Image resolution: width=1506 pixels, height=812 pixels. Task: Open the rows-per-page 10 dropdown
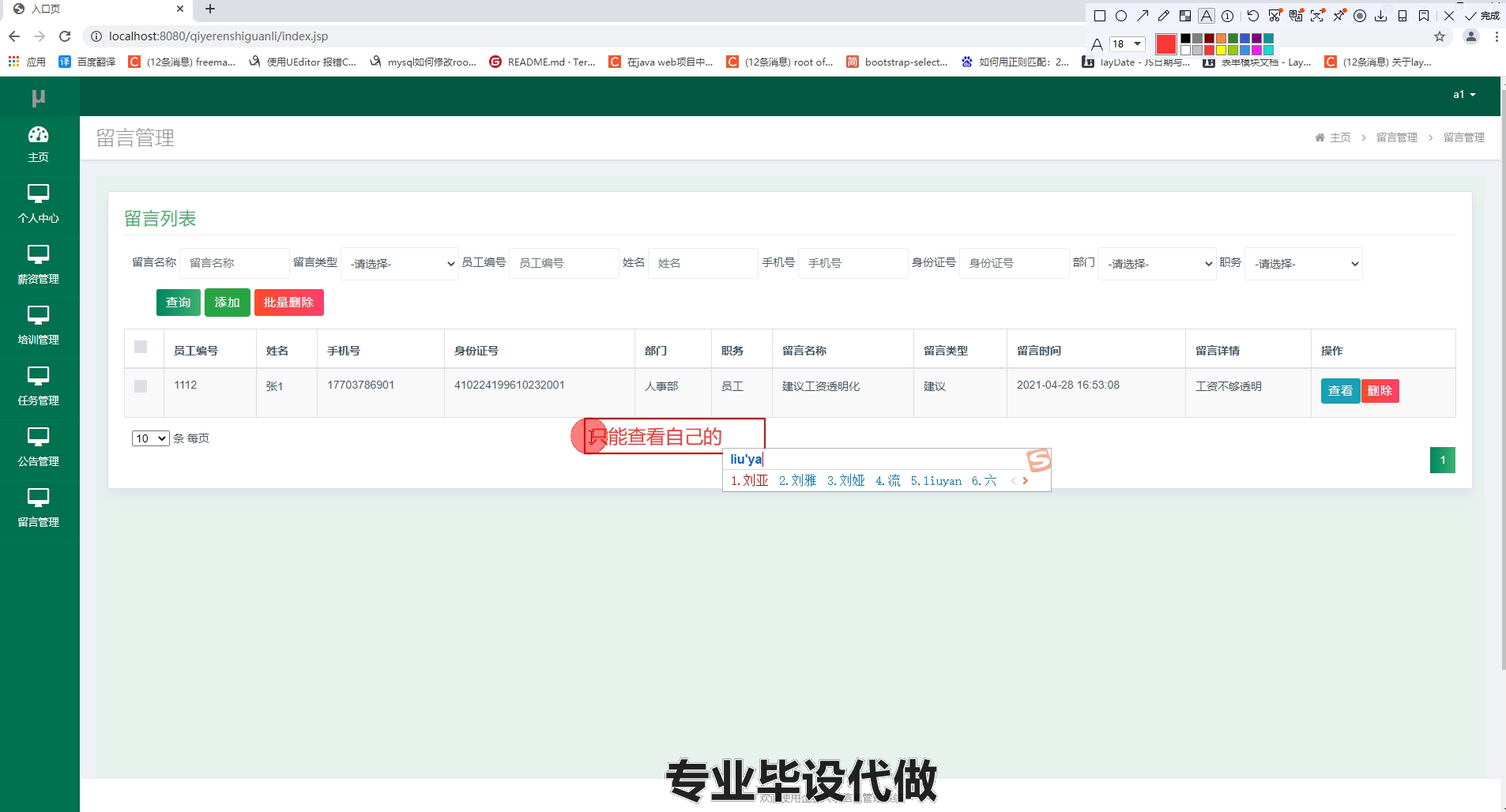click(150, 438)
